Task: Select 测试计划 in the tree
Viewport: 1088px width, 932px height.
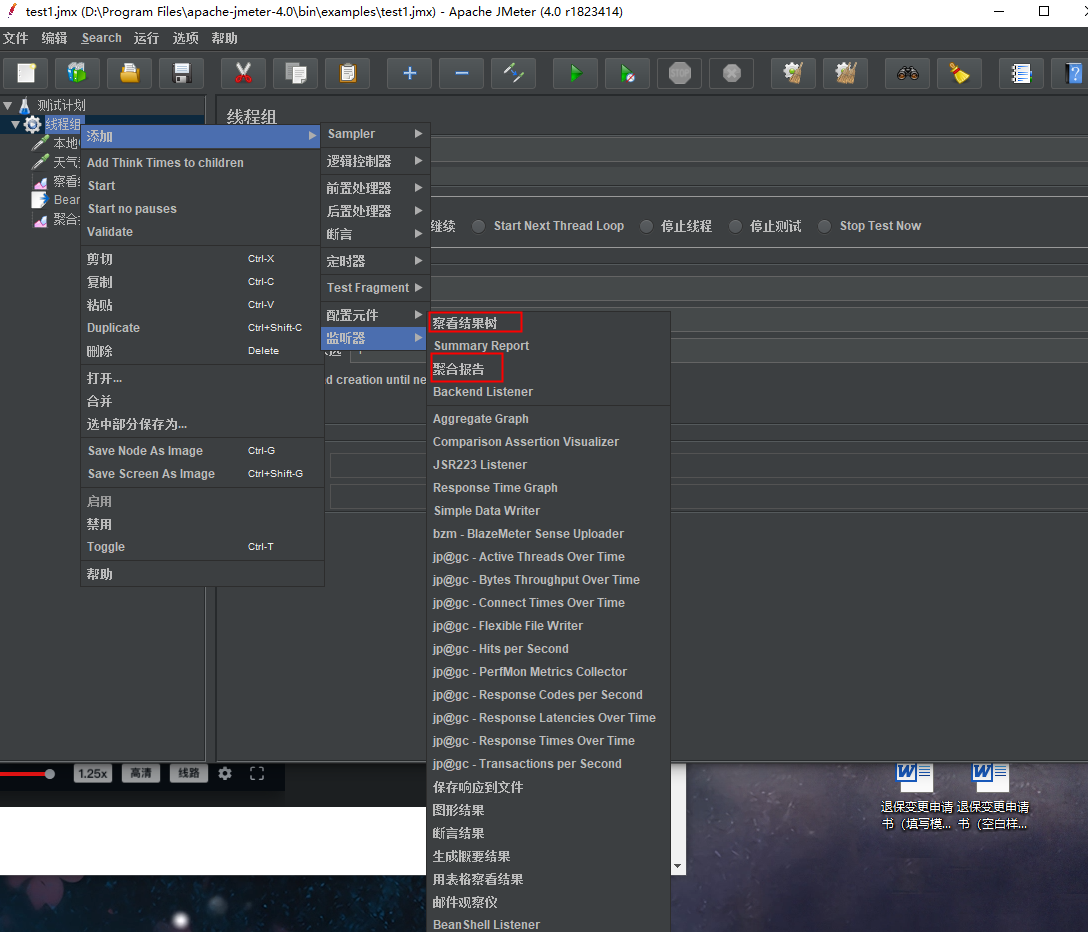Action: (61, 105)
